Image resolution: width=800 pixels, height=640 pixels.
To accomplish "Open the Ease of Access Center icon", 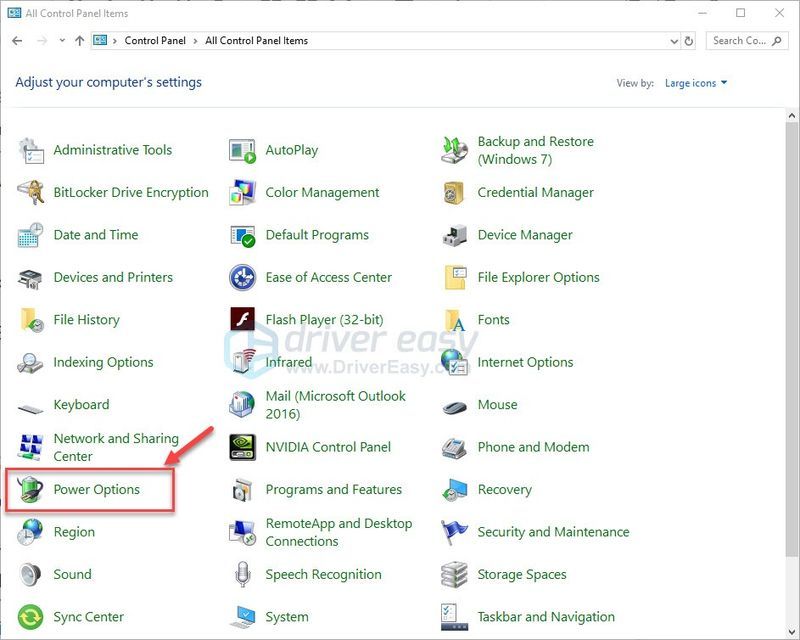I will click(242, 277).
